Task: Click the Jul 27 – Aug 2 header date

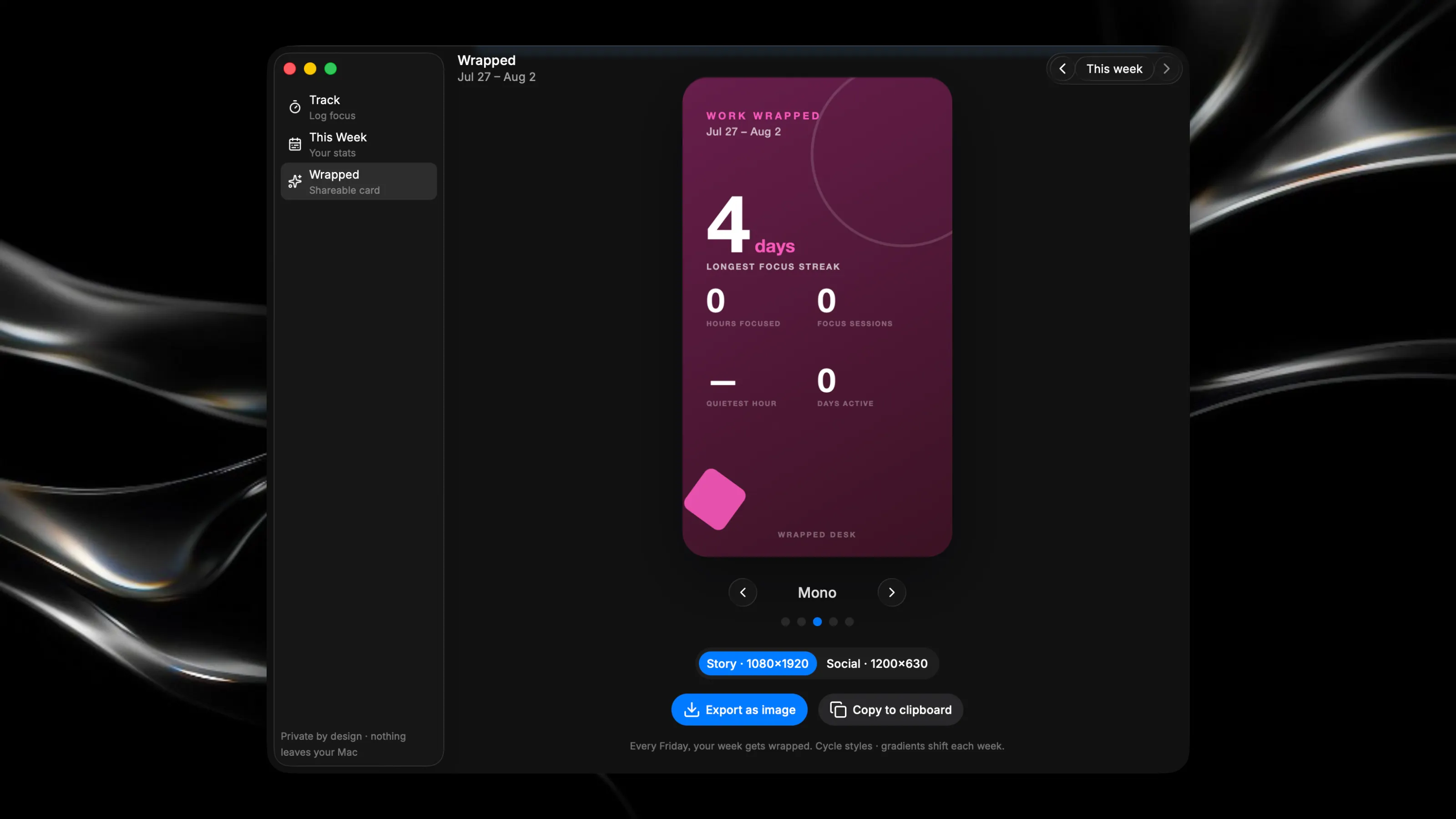Action: click(496, 77)
